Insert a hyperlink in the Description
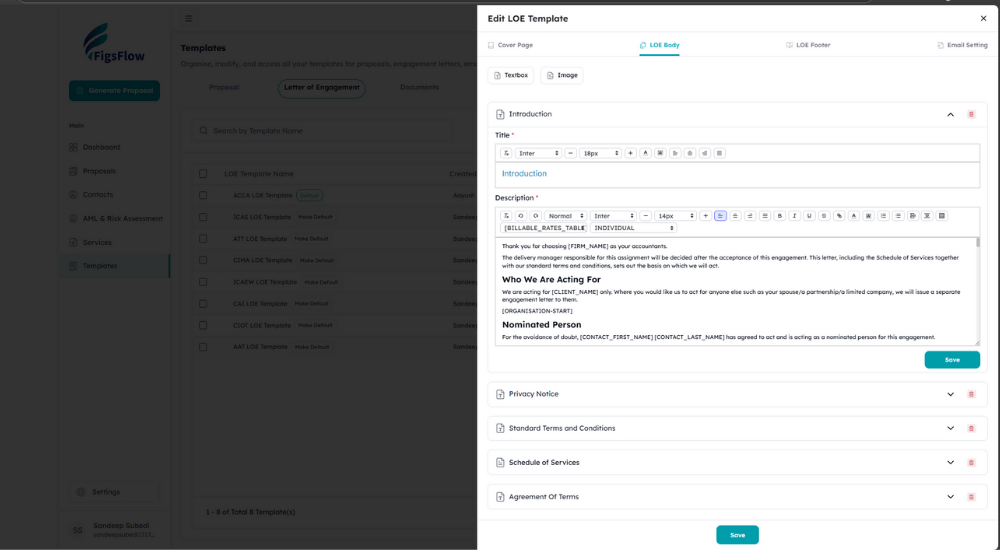Image resolution: width=1000 pixels, height=550 pixels. click(x=839, y=216)
